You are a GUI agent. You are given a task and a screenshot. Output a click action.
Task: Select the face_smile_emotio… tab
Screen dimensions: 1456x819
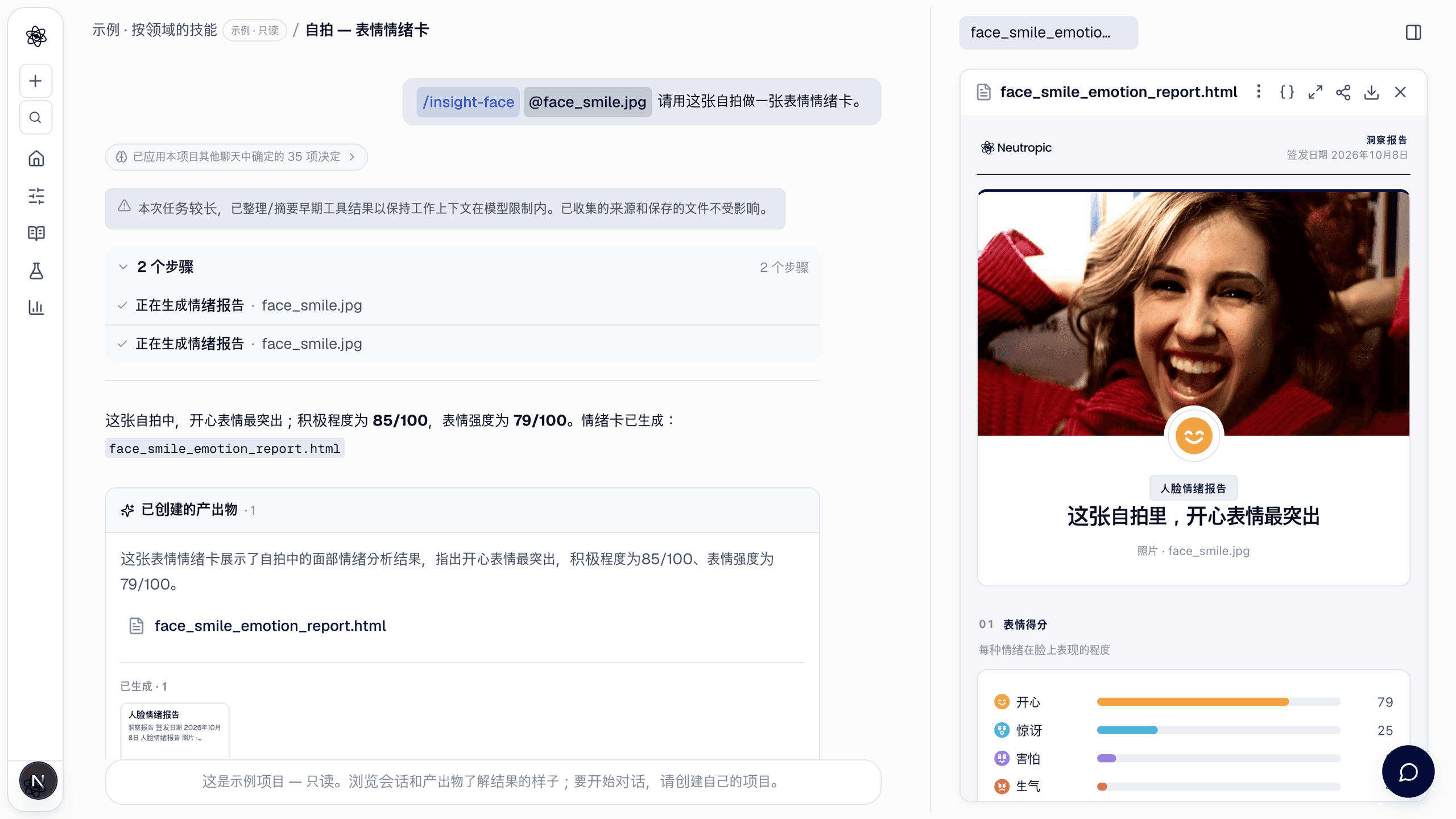click(x=1048, y=32)
